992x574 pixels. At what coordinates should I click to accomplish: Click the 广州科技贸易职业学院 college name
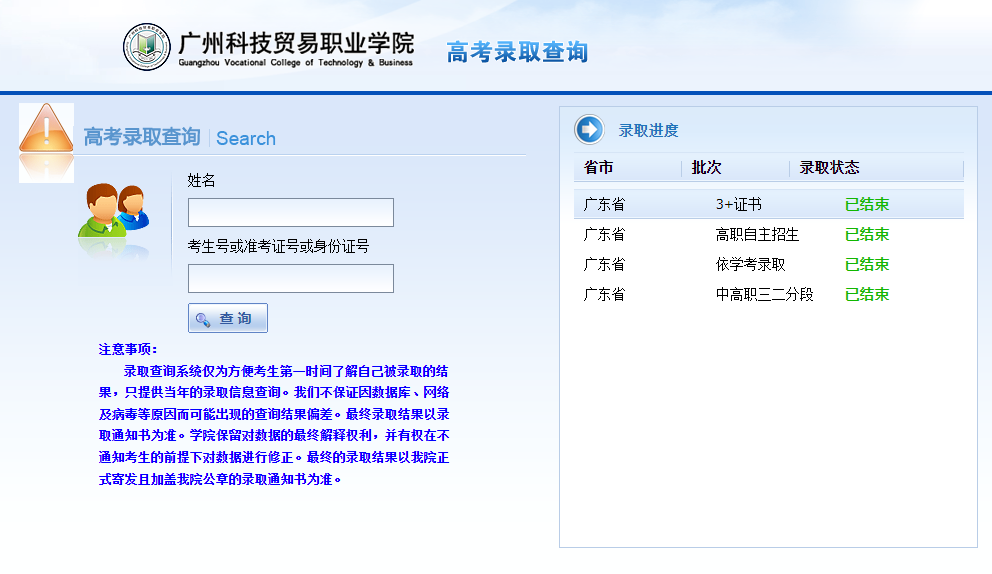click(x=296, y=43)
